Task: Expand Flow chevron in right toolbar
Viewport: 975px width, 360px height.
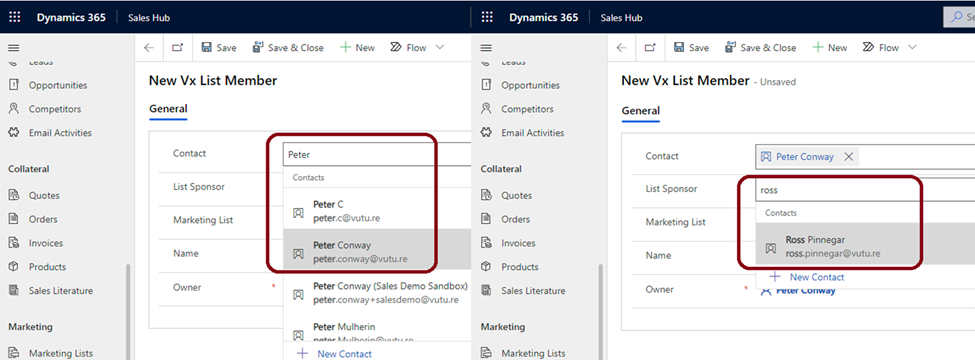Action: point(912,47)
